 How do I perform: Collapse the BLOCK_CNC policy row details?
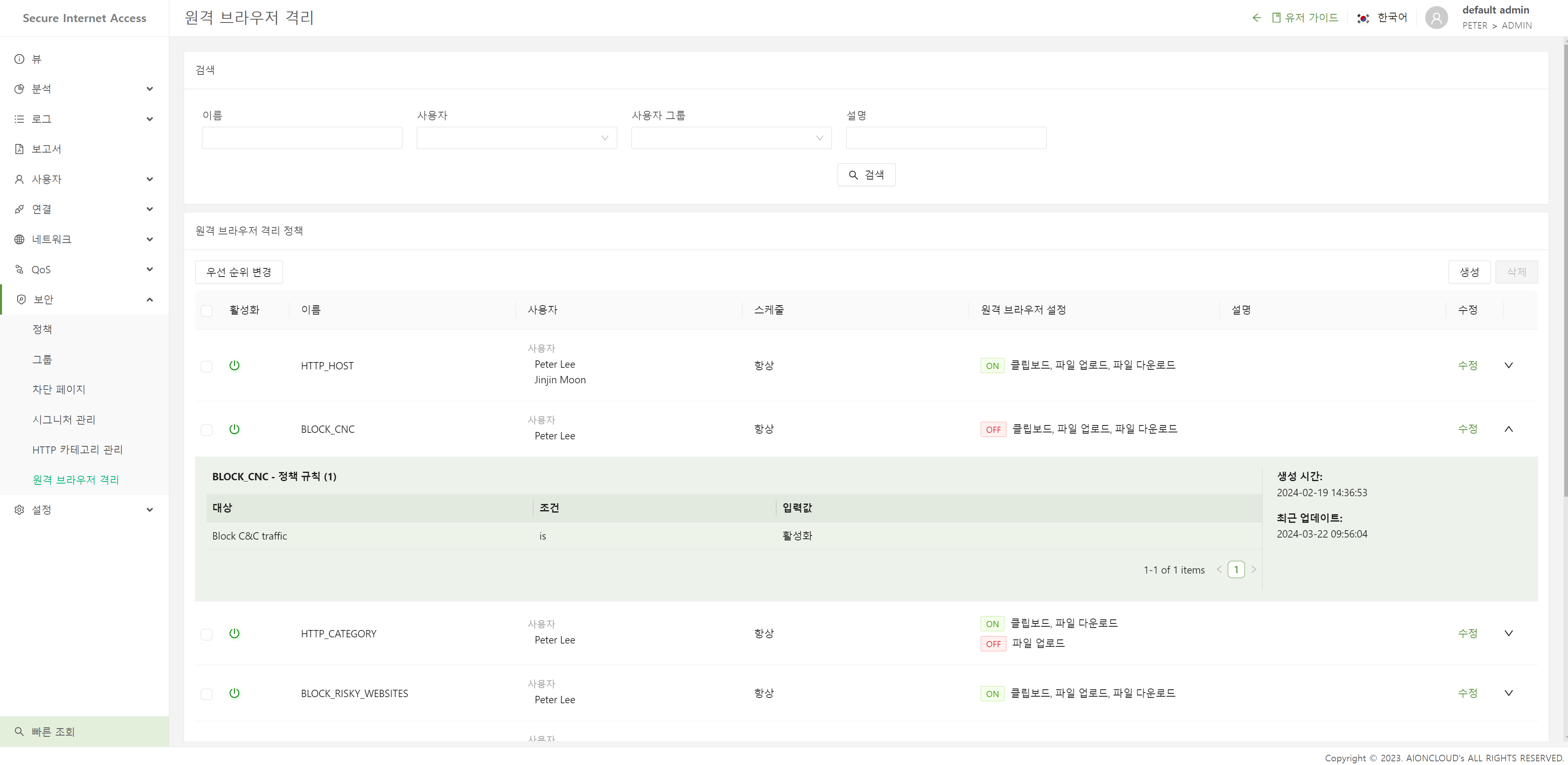pos(1508,429)
